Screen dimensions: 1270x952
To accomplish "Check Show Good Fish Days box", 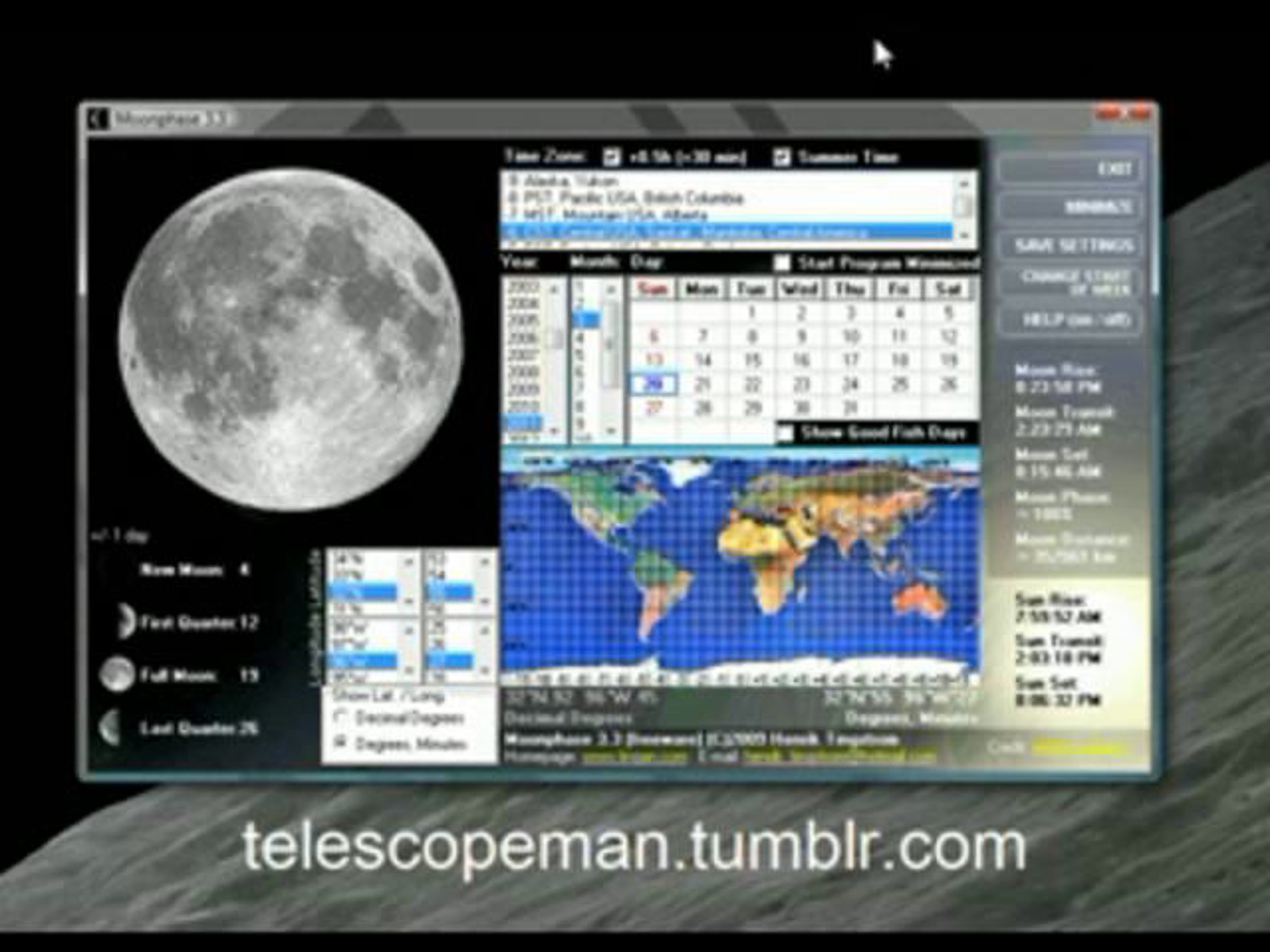I will pyautogui.click(x=785, y=433).
